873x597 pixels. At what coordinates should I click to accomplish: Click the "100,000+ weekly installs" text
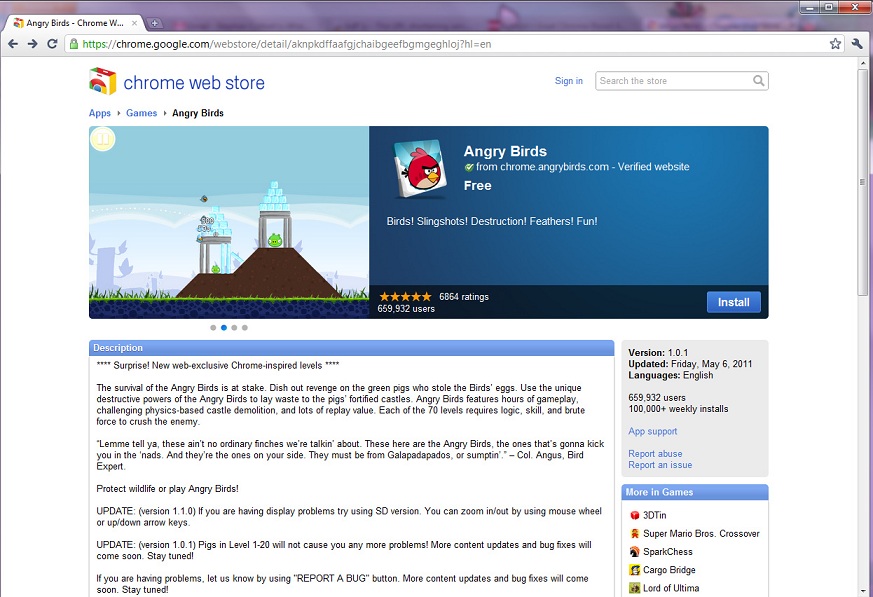pyautogui.click(x=678, y=409)
